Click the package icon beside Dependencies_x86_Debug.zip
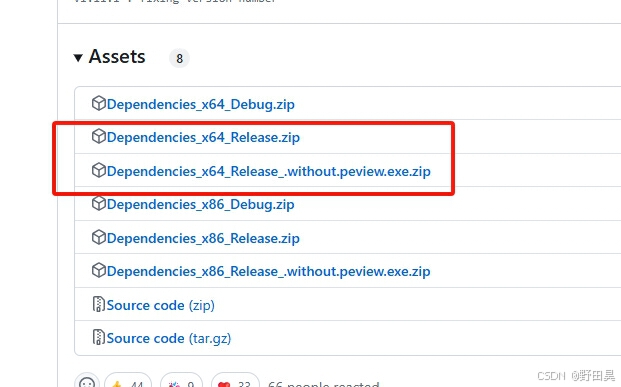Screen dimensions: 621x387 [x=99, y=204]
